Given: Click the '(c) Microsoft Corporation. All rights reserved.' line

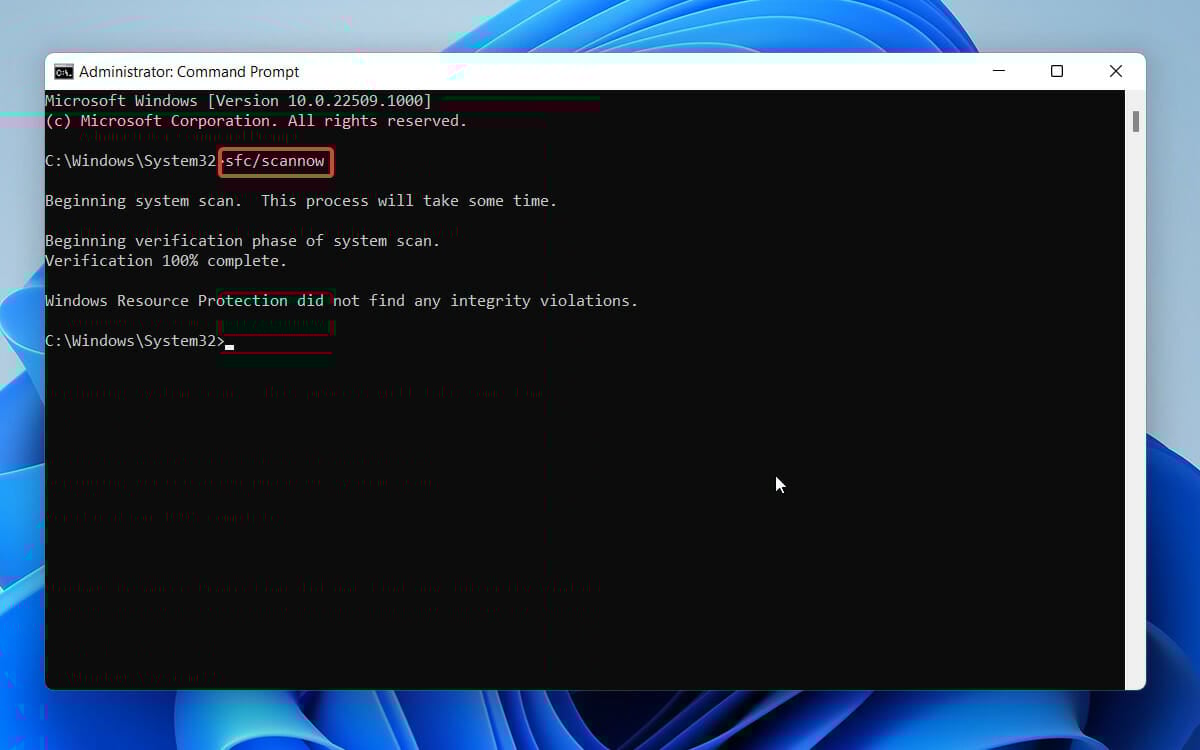Looking at the screenshot, I should [256, 121].
